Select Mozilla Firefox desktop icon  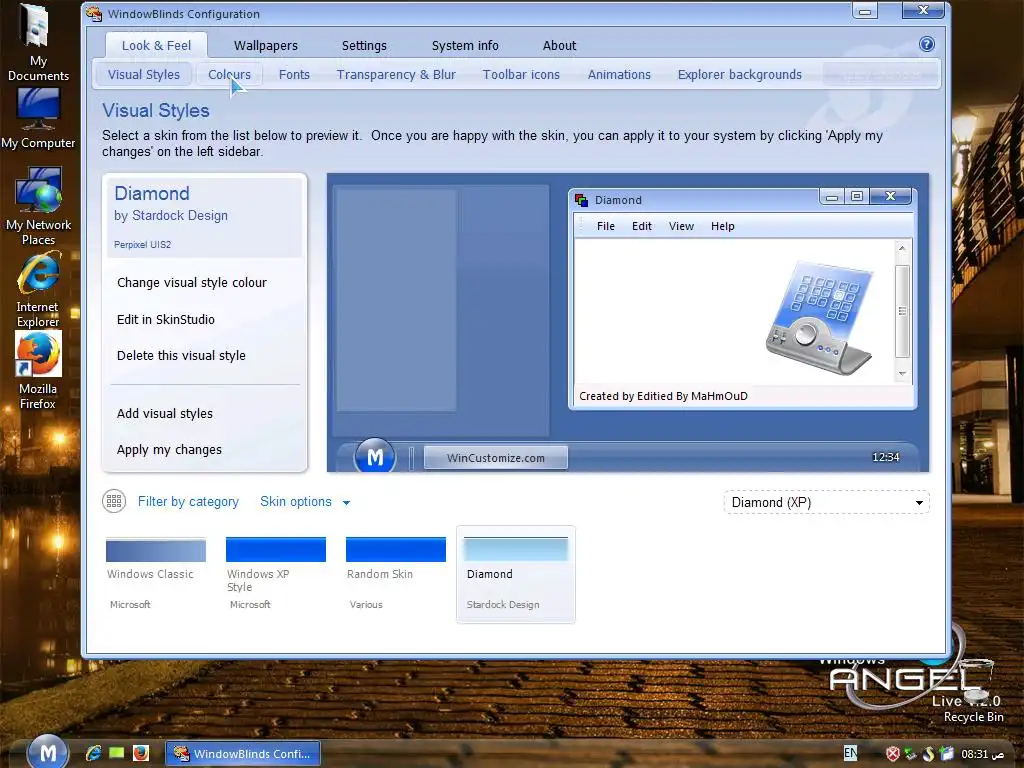pyautogui.click(x=38, y=370)
